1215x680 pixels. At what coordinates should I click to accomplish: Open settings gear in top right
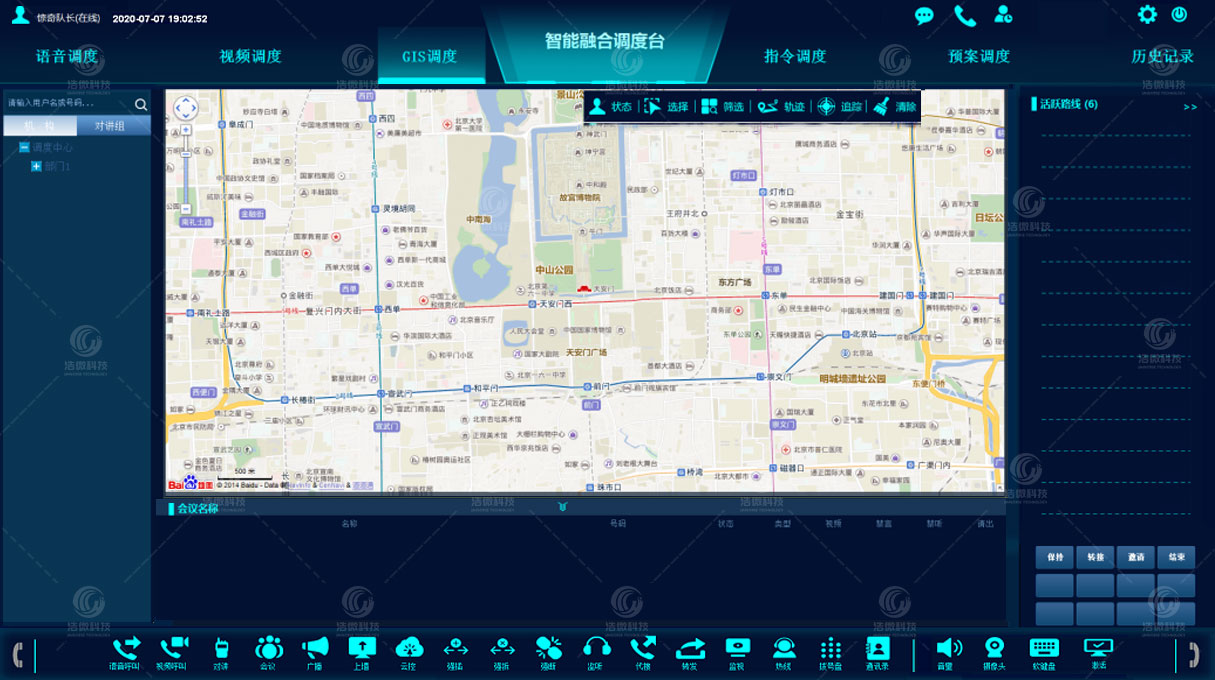1147,14
